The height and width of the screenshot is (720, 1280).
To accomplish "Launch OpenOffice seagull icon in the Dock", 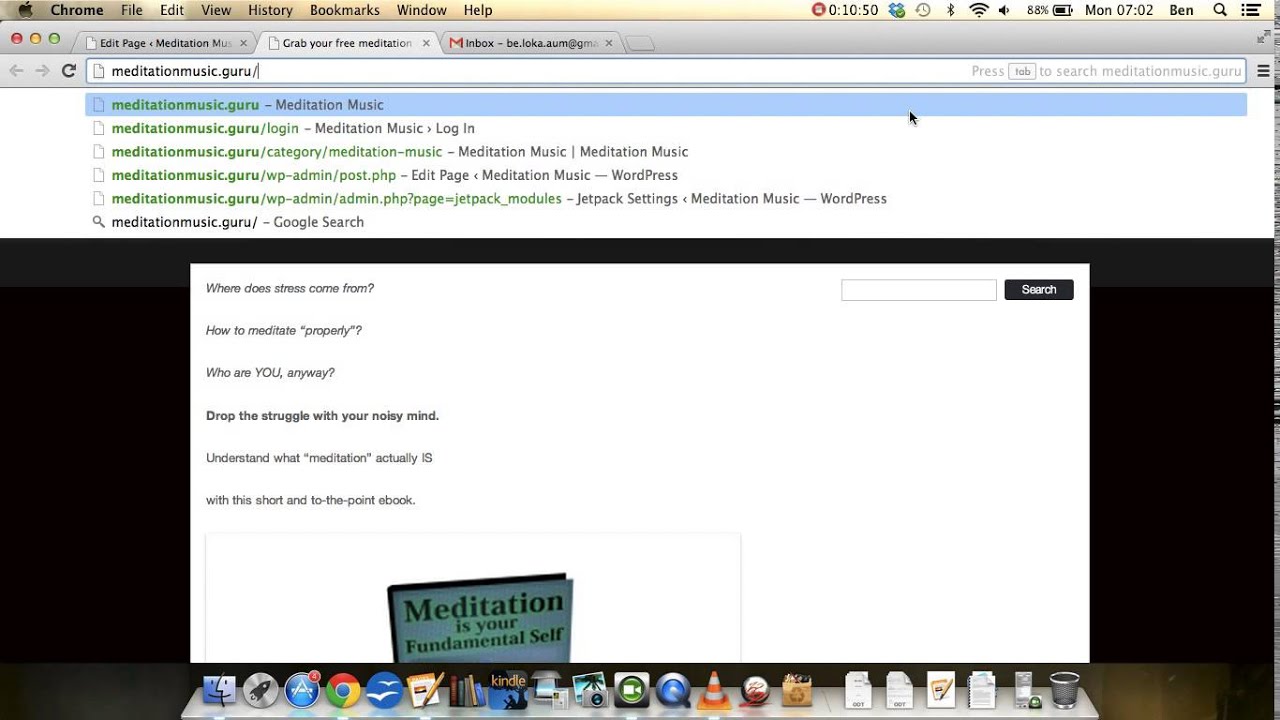I will point(384,690).
